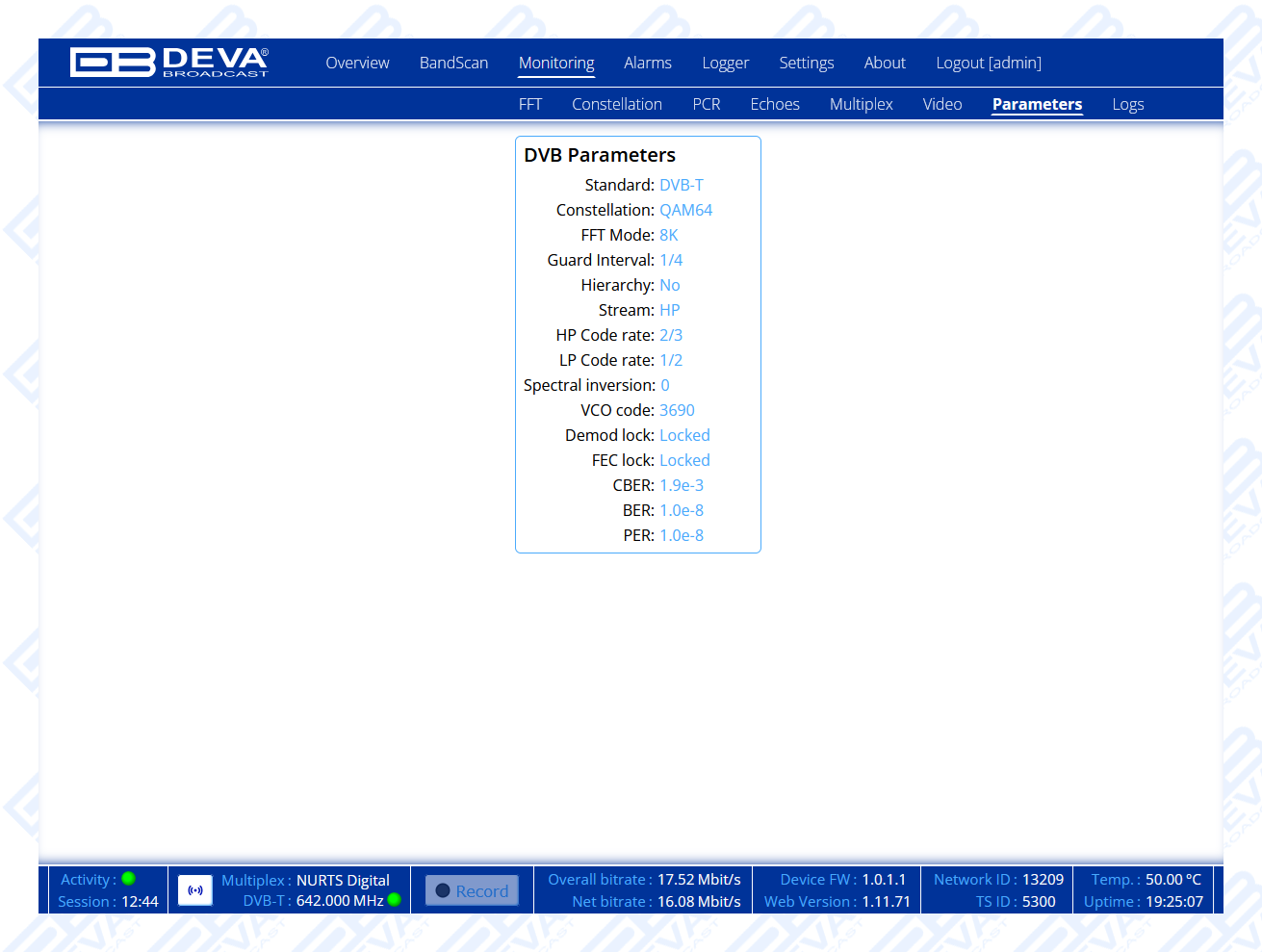This screenshot has width=1262, height=952.
Task: Switch to the Multiplex tab
Action: 862,105
